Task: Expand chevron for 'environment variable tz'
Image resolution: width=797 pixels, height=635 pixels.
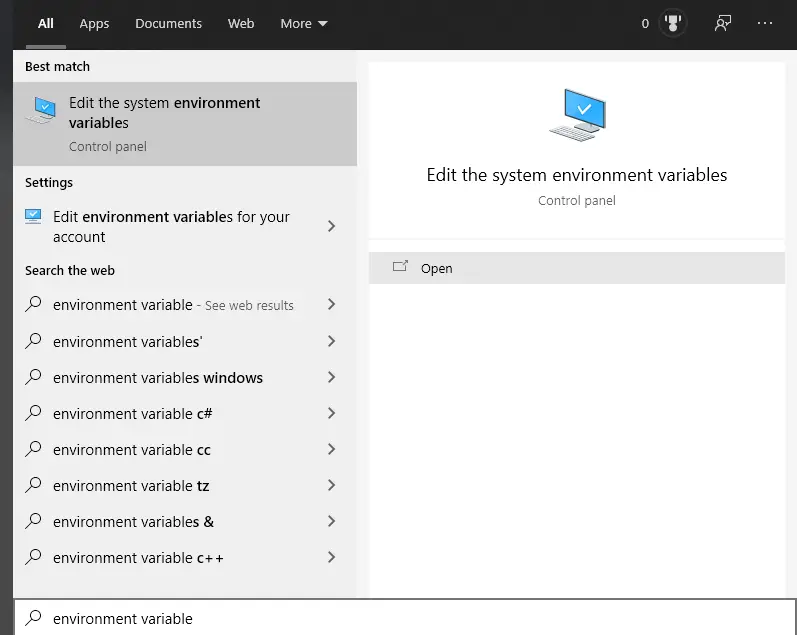Action: 331,485
